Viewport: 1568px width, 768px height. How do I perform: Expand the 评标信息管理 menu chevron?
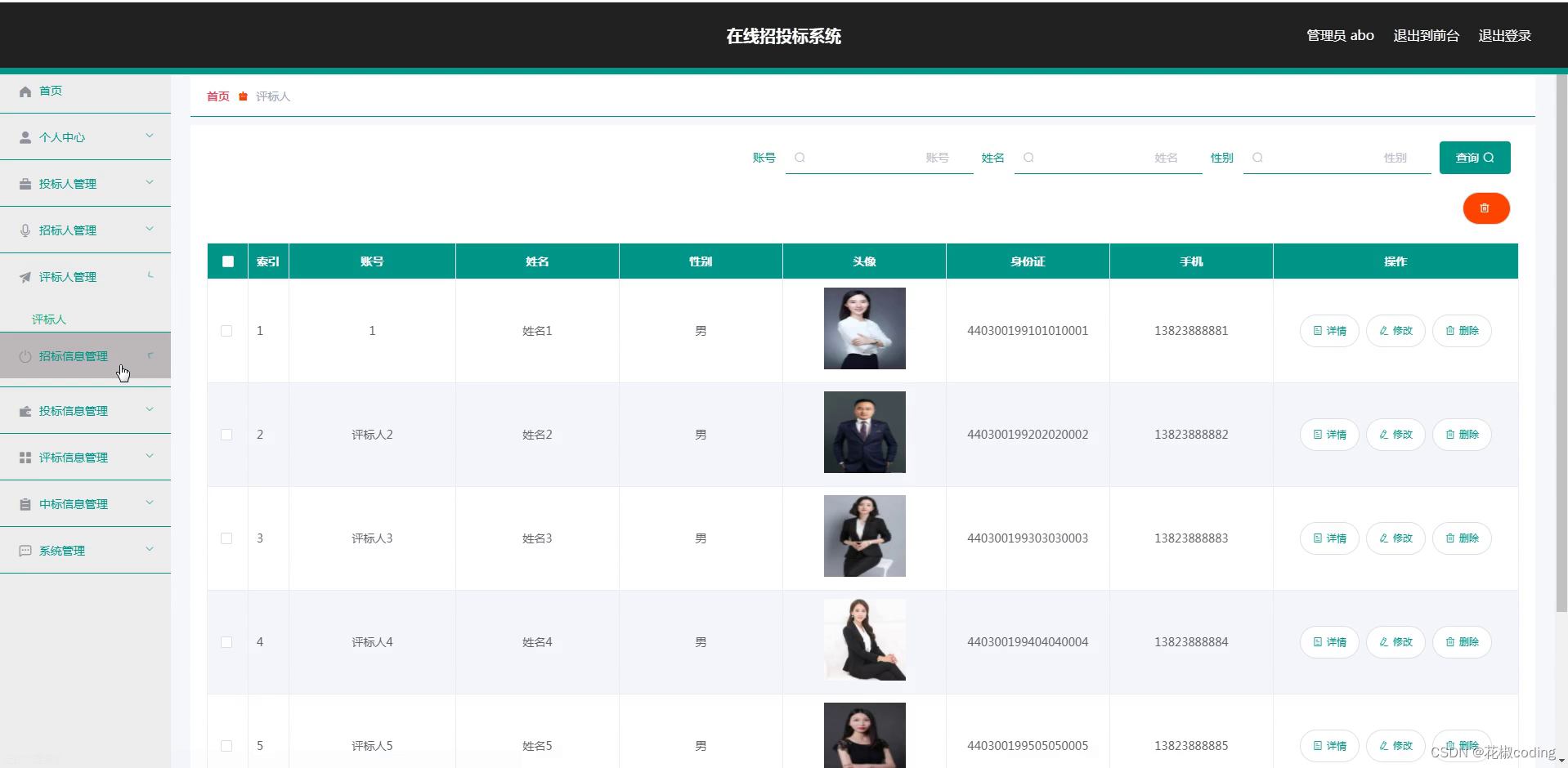tap(150, 456)
